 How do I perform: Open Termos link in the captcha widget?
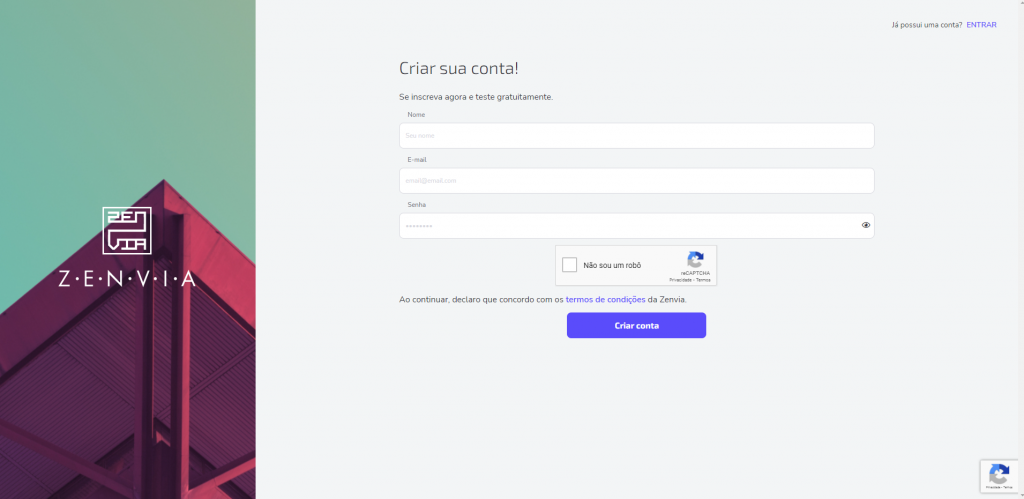click(x=704, y=280)
